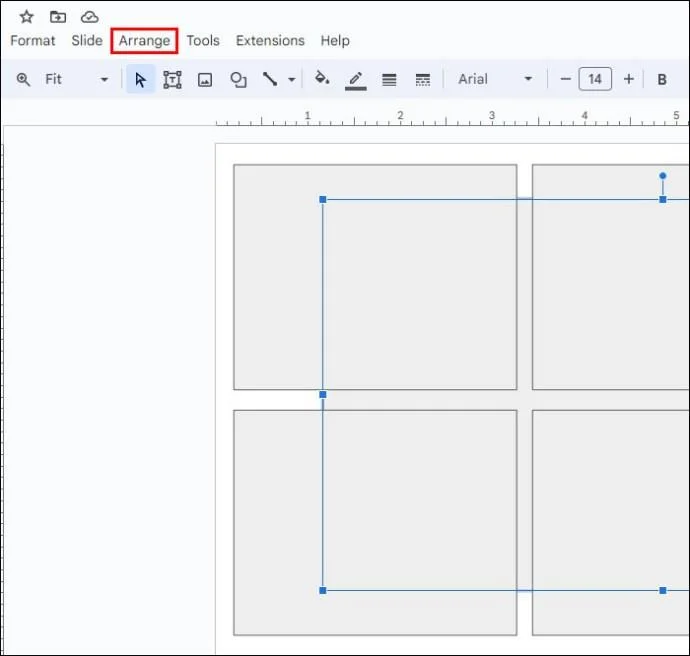This screenshot has height=656, width=690.
Task: Click the selection's left middle resize handle
Action: coord(323,395)
